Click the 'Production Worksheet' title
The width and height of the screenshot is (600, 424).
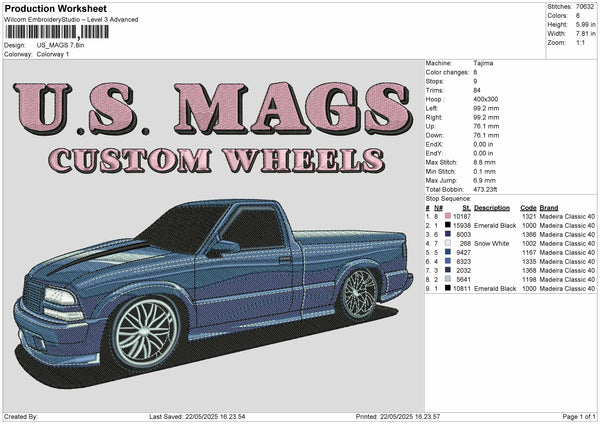coord(56,8)
